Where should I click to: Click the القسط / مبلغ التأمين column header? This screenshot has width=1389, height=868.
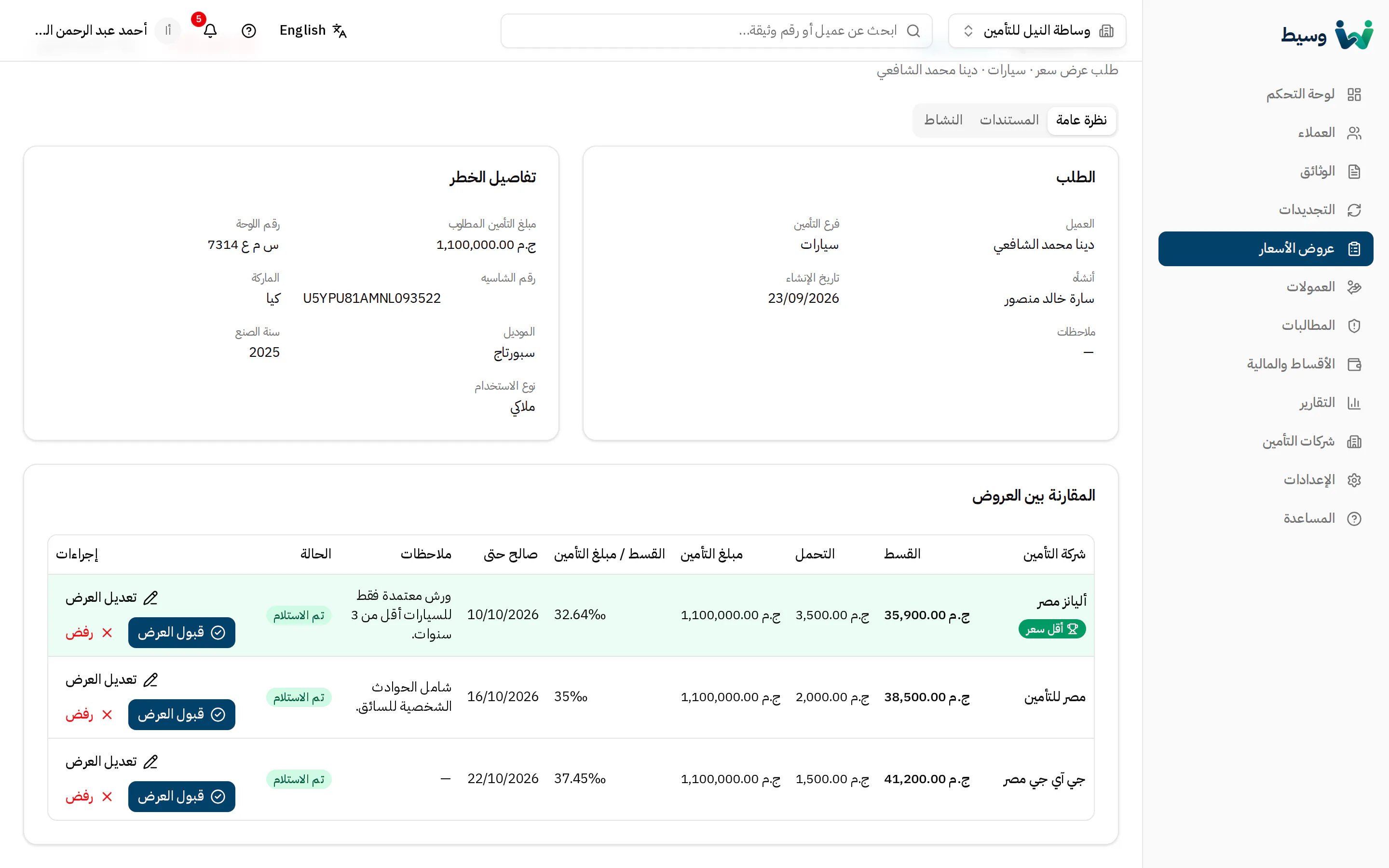(609, 555)
